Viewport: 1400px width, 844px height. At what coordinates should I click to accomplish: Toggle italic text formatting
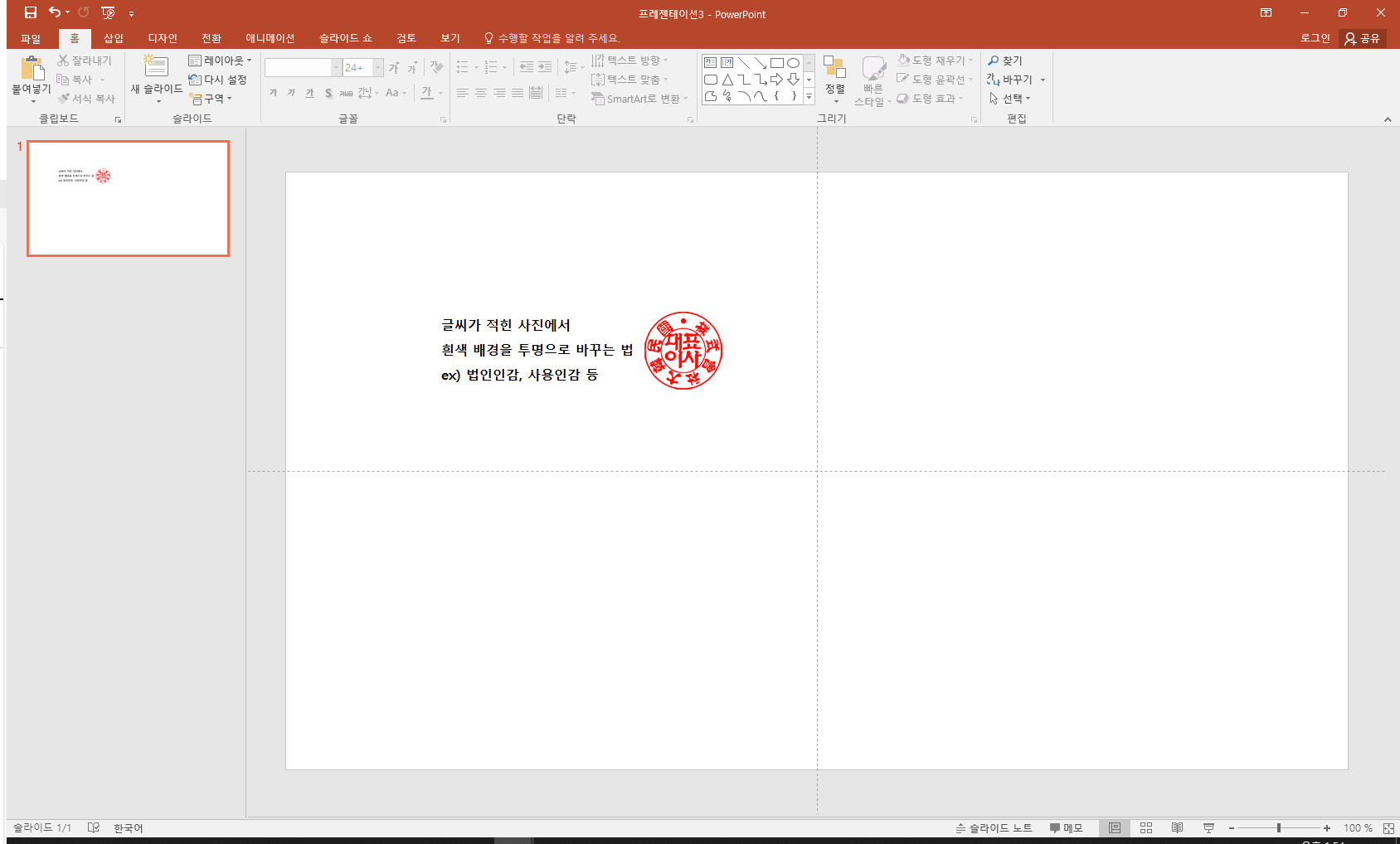(x=291, y=93)
